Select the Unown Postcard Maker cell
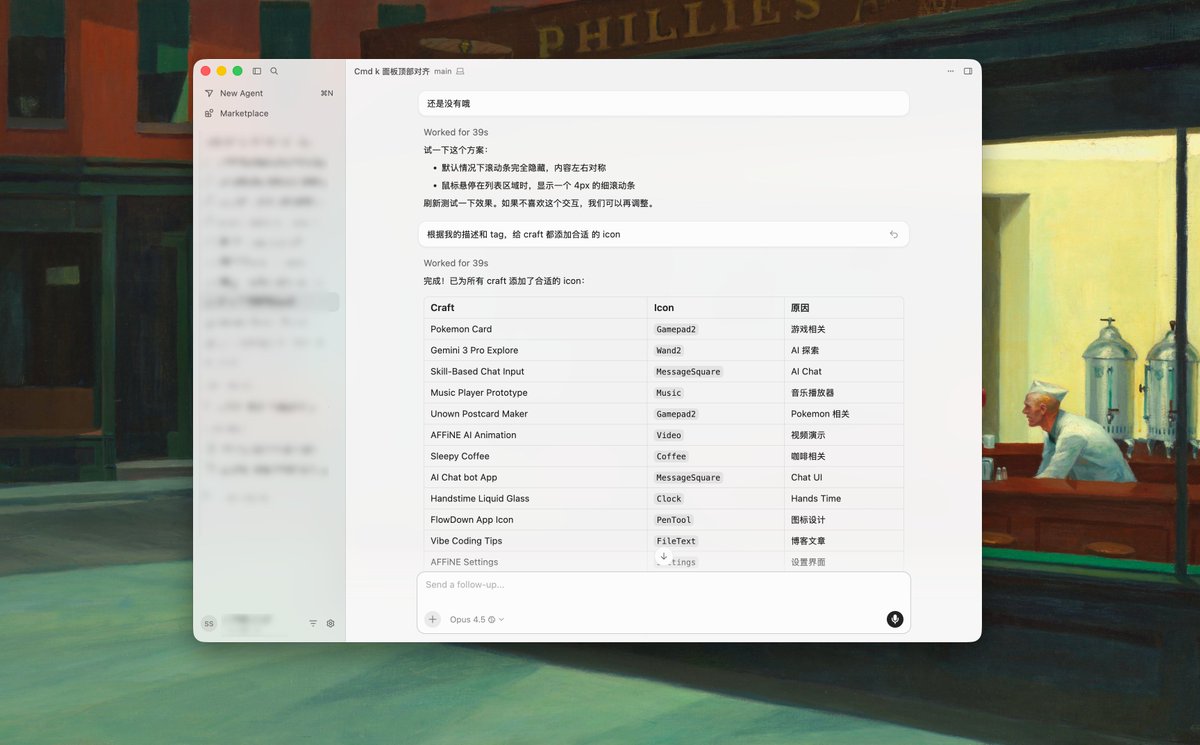Image resolution: width=1200 pixels, height=745 pixels. point(535,414)
